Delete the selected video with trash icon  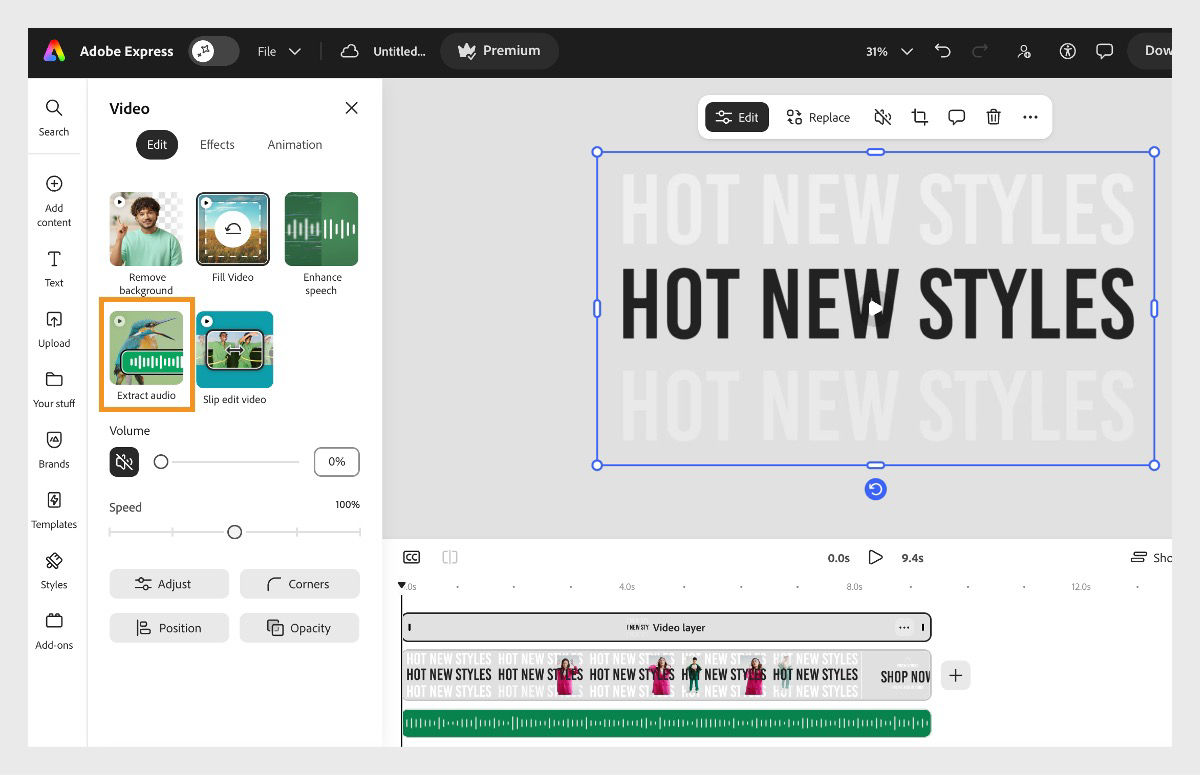click(993, 117)
